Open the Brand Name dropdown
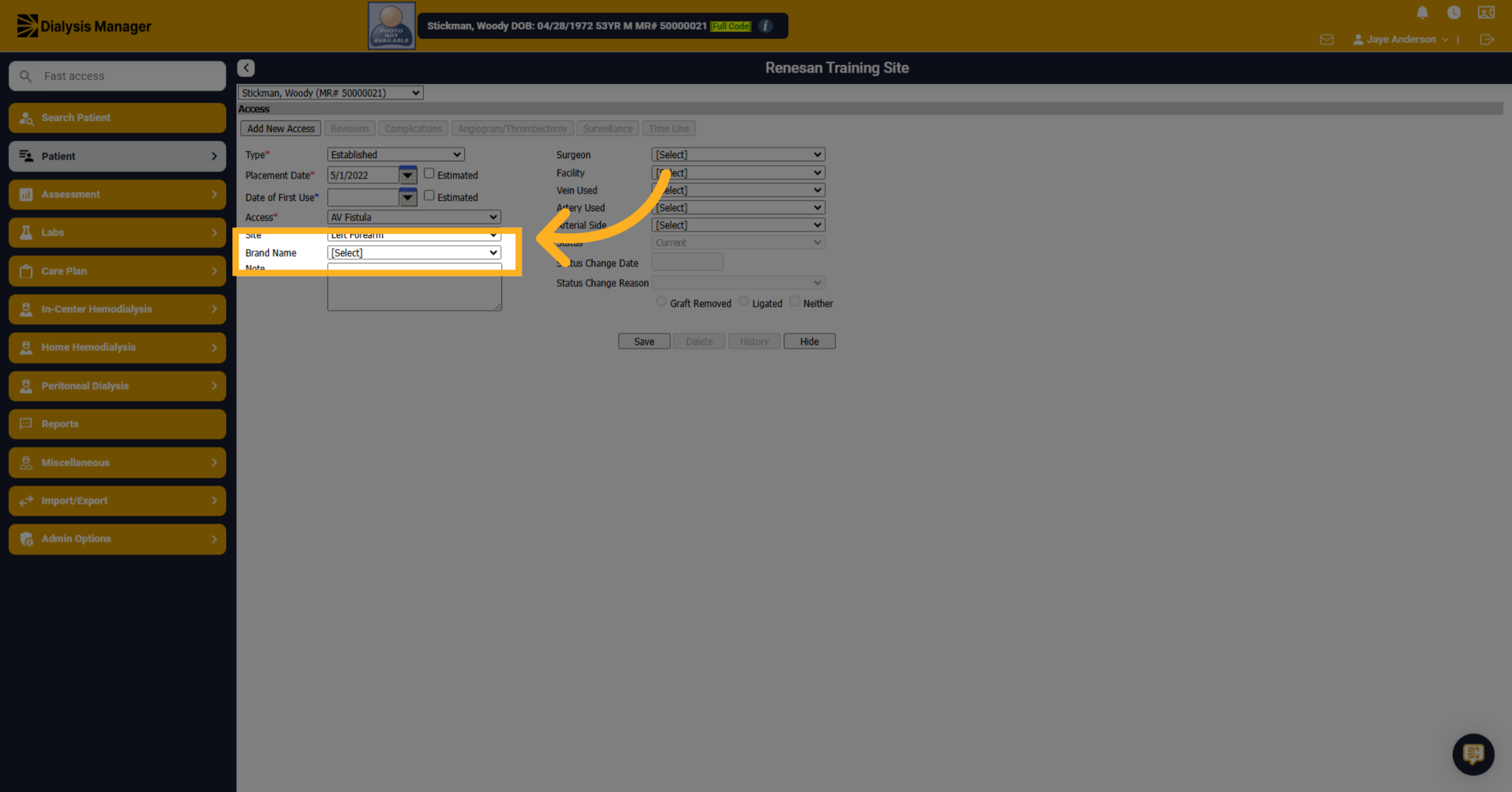Image resolution: width=1512 pixels, height=792 pixels. point(414,253)
